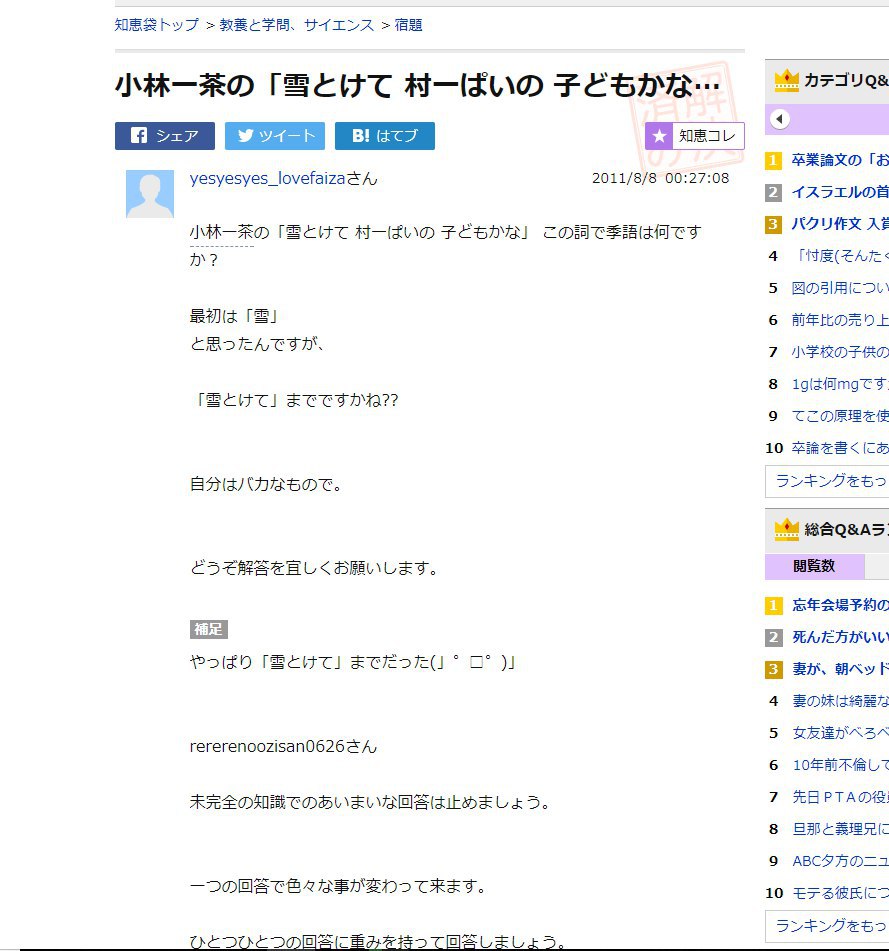Click the B! icon on はてブ button
889x951 pixels.
point(360,136)
